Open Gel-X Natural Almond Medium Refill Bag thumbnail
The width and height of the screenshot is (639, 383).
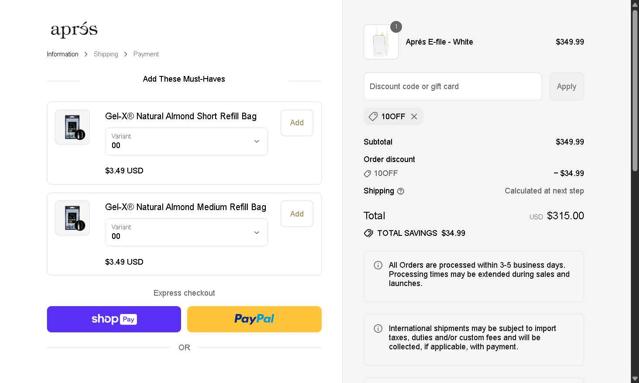tap(73, 218)
